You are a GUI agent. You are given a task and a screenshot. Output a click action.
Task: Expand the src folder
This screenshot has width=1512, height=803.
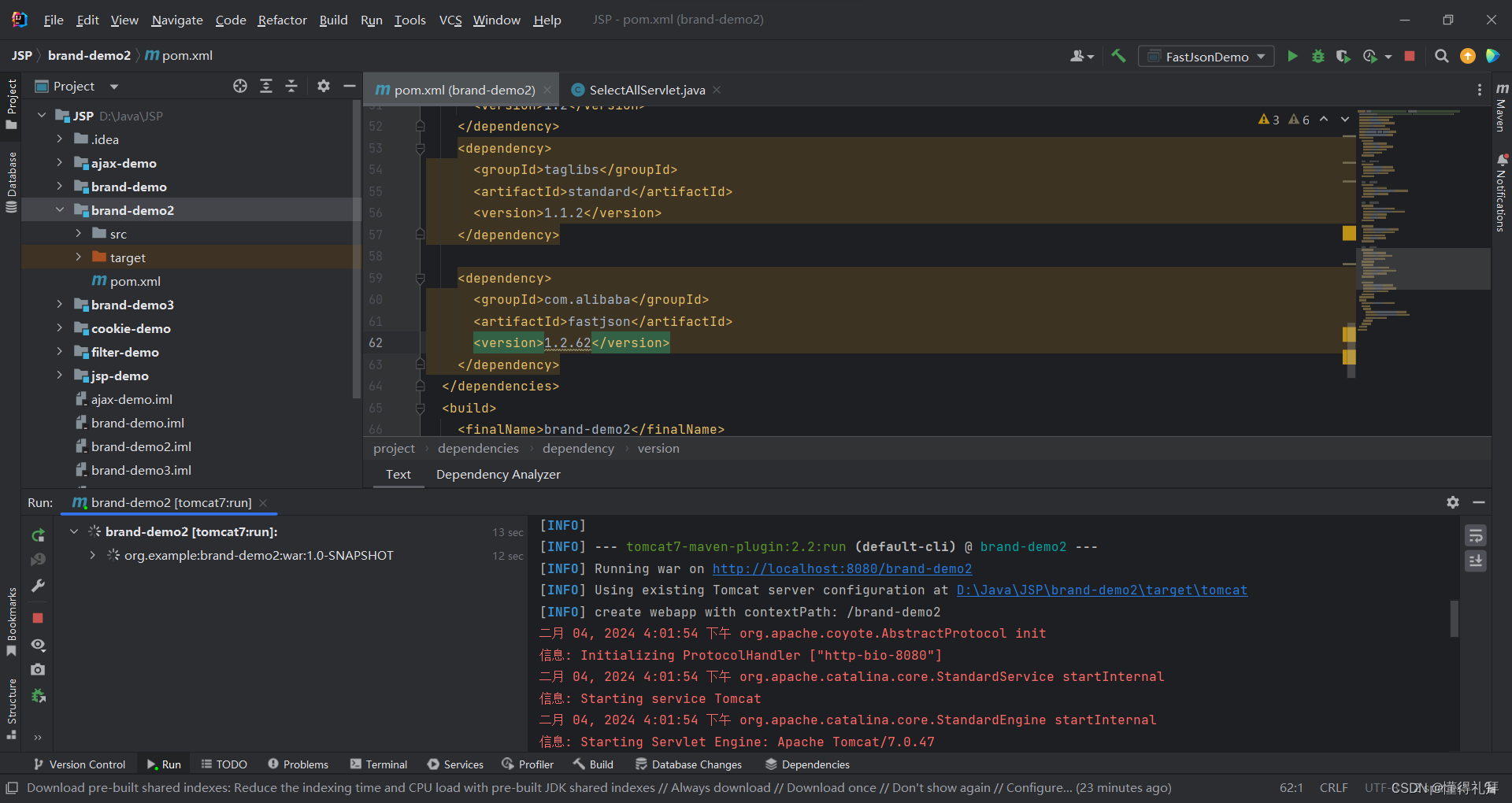(78, 234)
